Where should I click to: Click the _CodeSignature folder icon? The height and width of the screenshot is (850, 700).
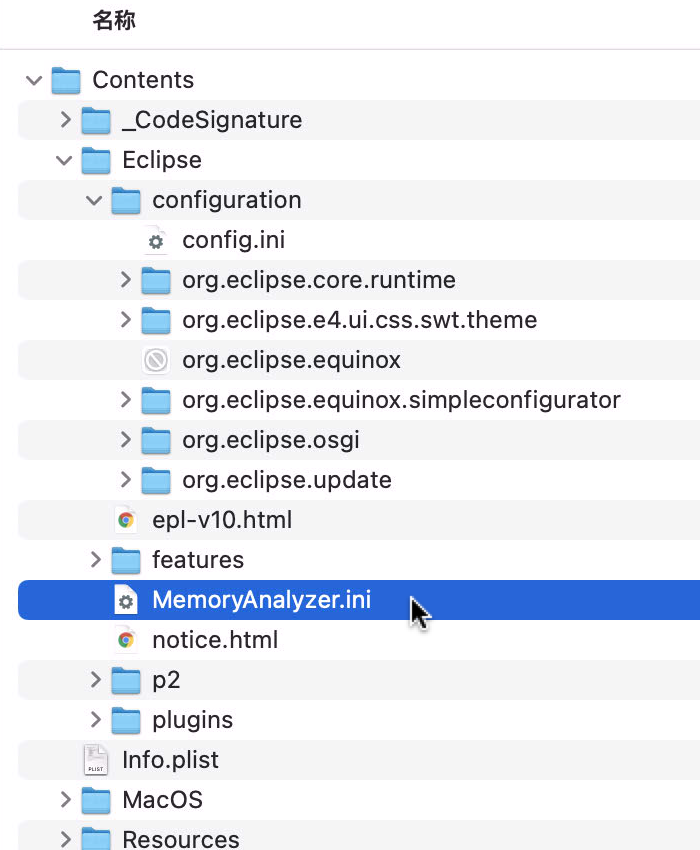coord(95,120)
